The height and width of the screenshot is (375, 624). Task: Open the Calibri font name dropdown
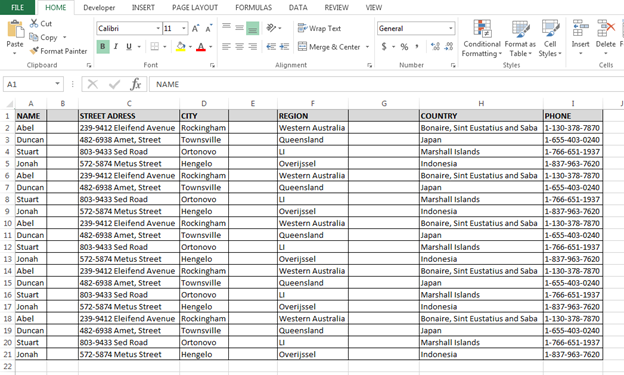coord(158,28)
